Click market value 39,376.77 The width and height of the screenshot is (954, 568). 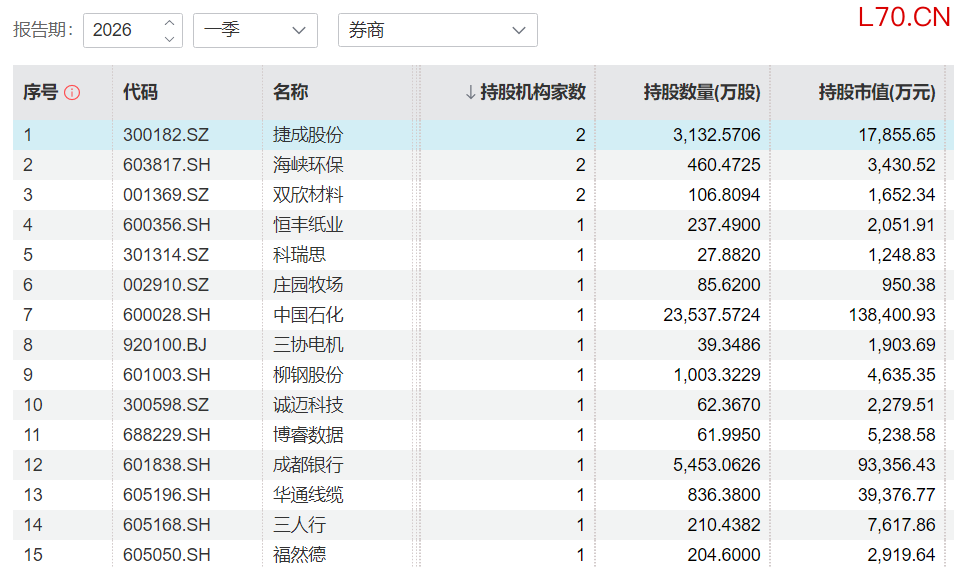[x=897, y=495]
